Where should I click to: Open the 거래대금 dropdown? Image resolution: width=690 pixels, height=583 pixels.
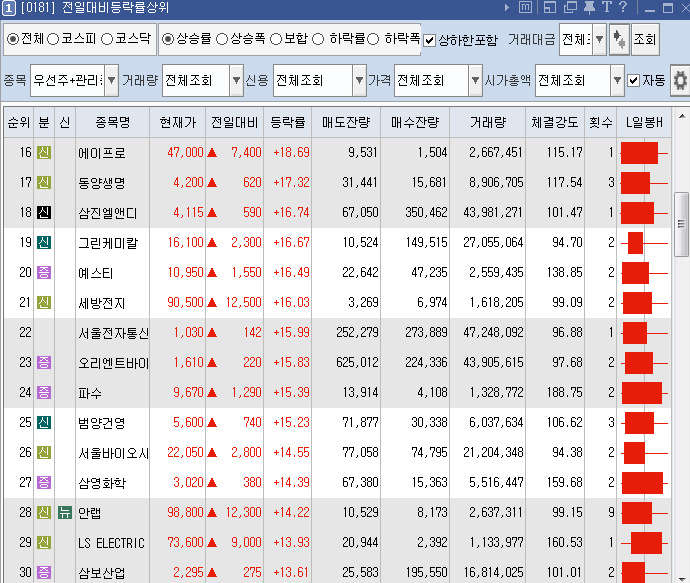[x=599, y=40]
